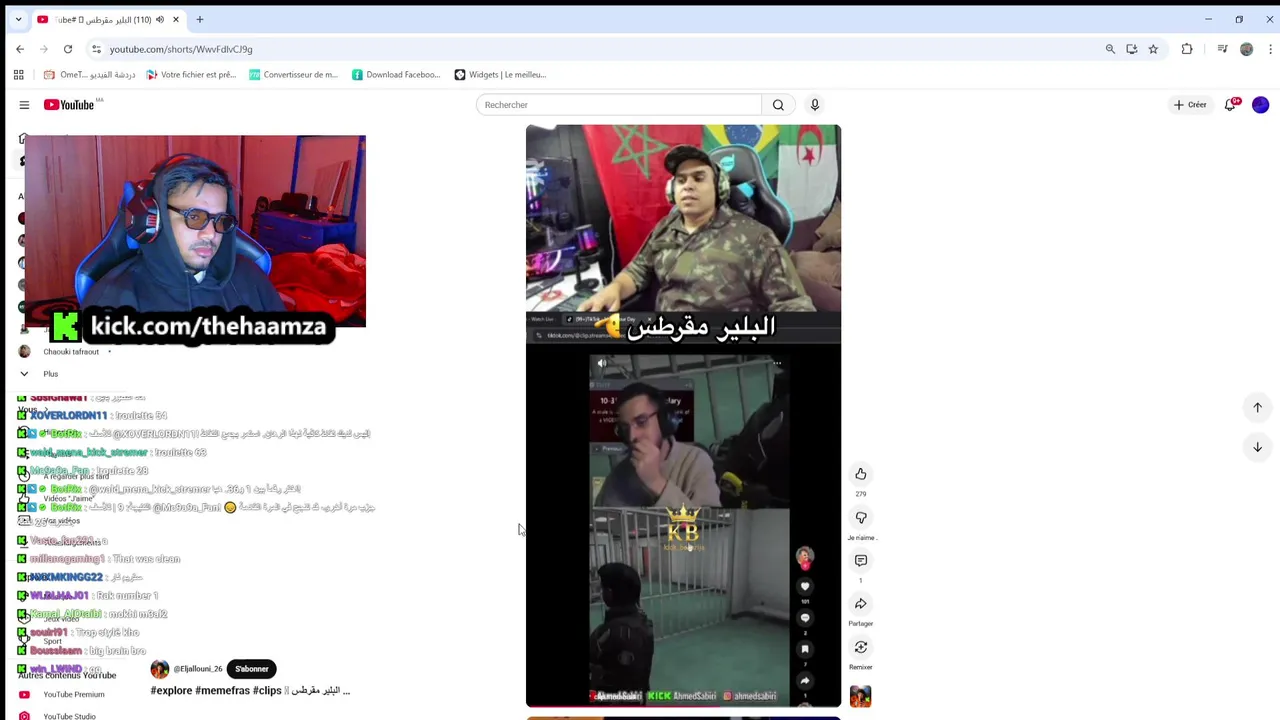Like the short with thumbs up
1280x720 pixels.
pos(861,474)
